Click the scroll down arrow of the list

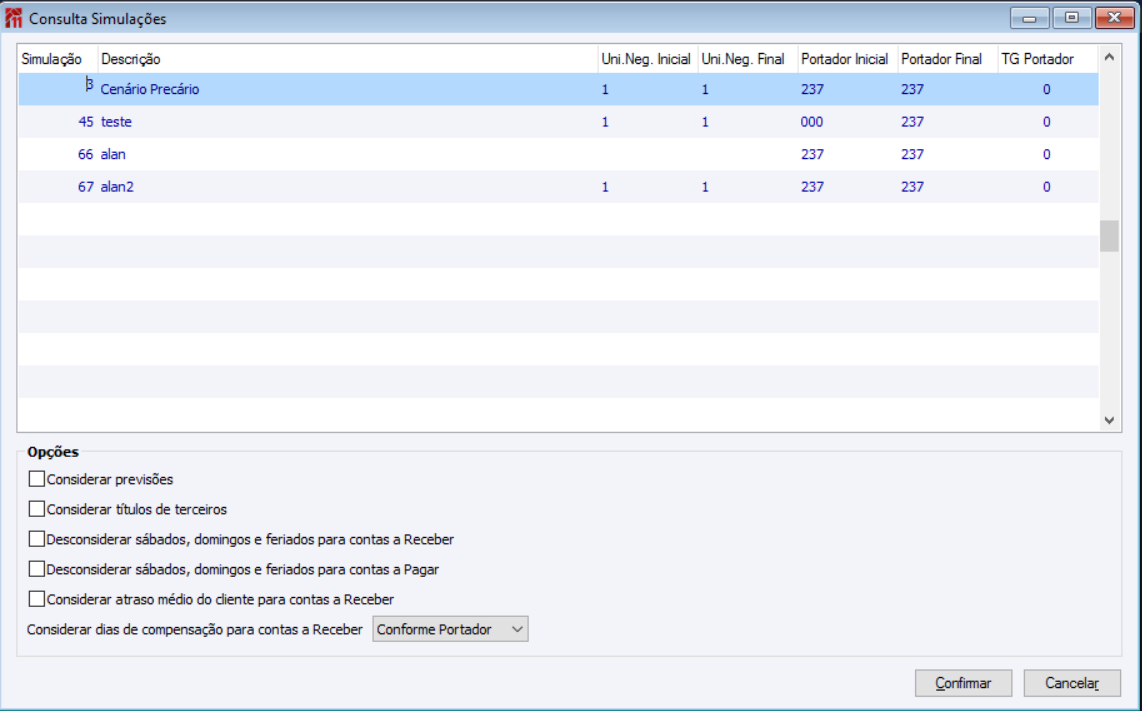pyautogui.click(x=1109, y=420)
